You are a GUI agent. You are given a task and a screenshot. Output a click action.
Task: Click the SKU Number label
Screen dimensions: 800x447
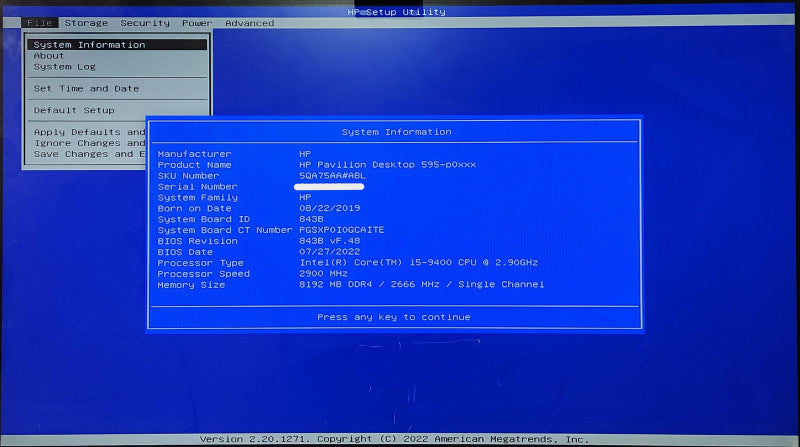[x=188, y=176]
